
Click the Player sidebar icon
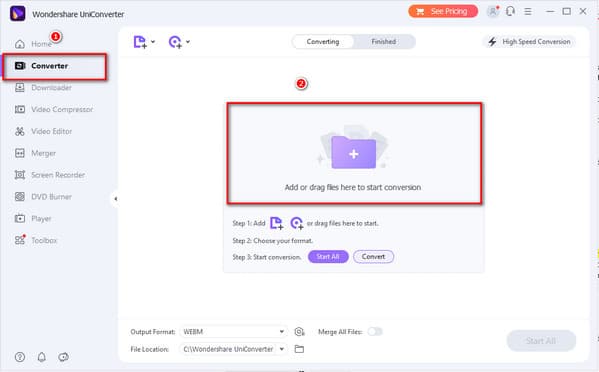click(x=20, y=218)
